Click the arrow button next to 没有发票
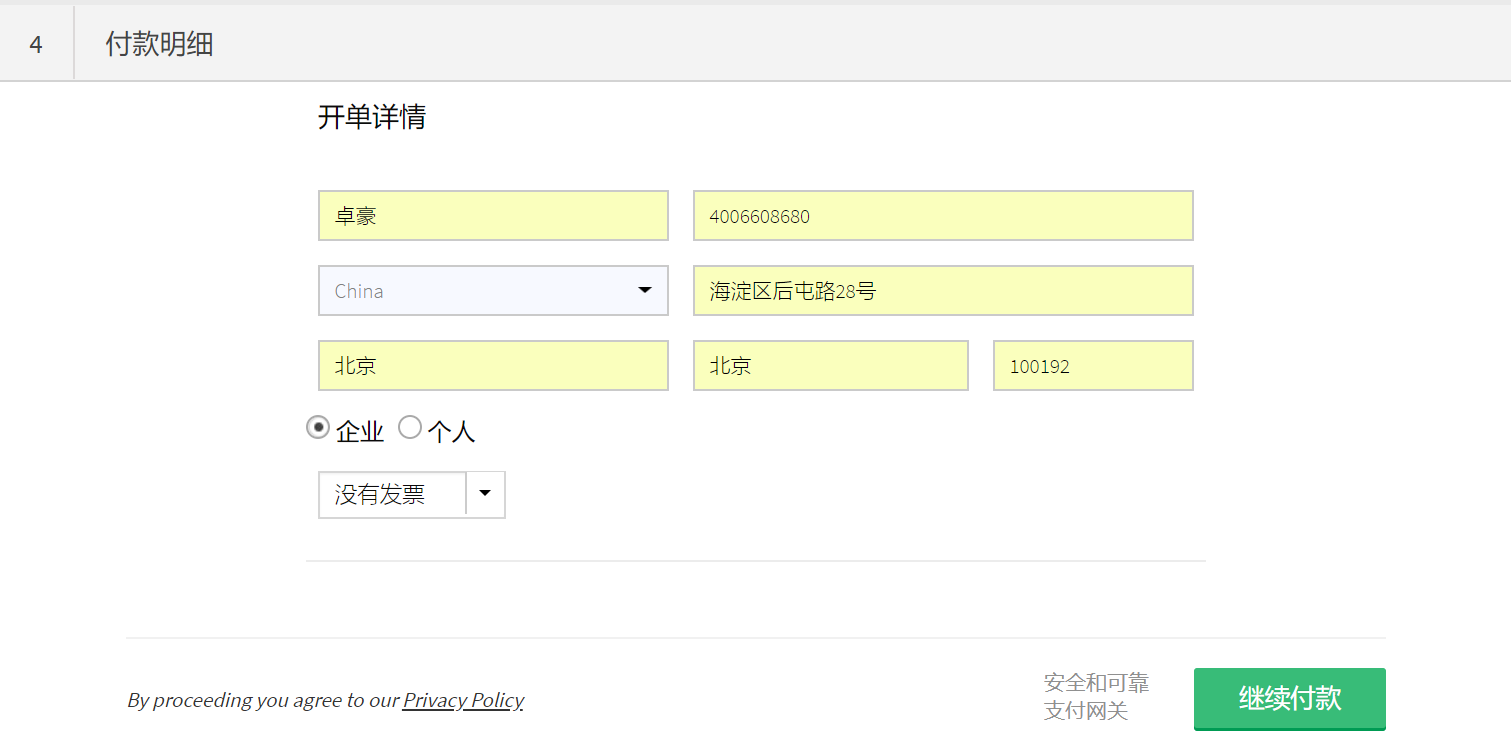1511x749 pixels. tap(485, 494)
